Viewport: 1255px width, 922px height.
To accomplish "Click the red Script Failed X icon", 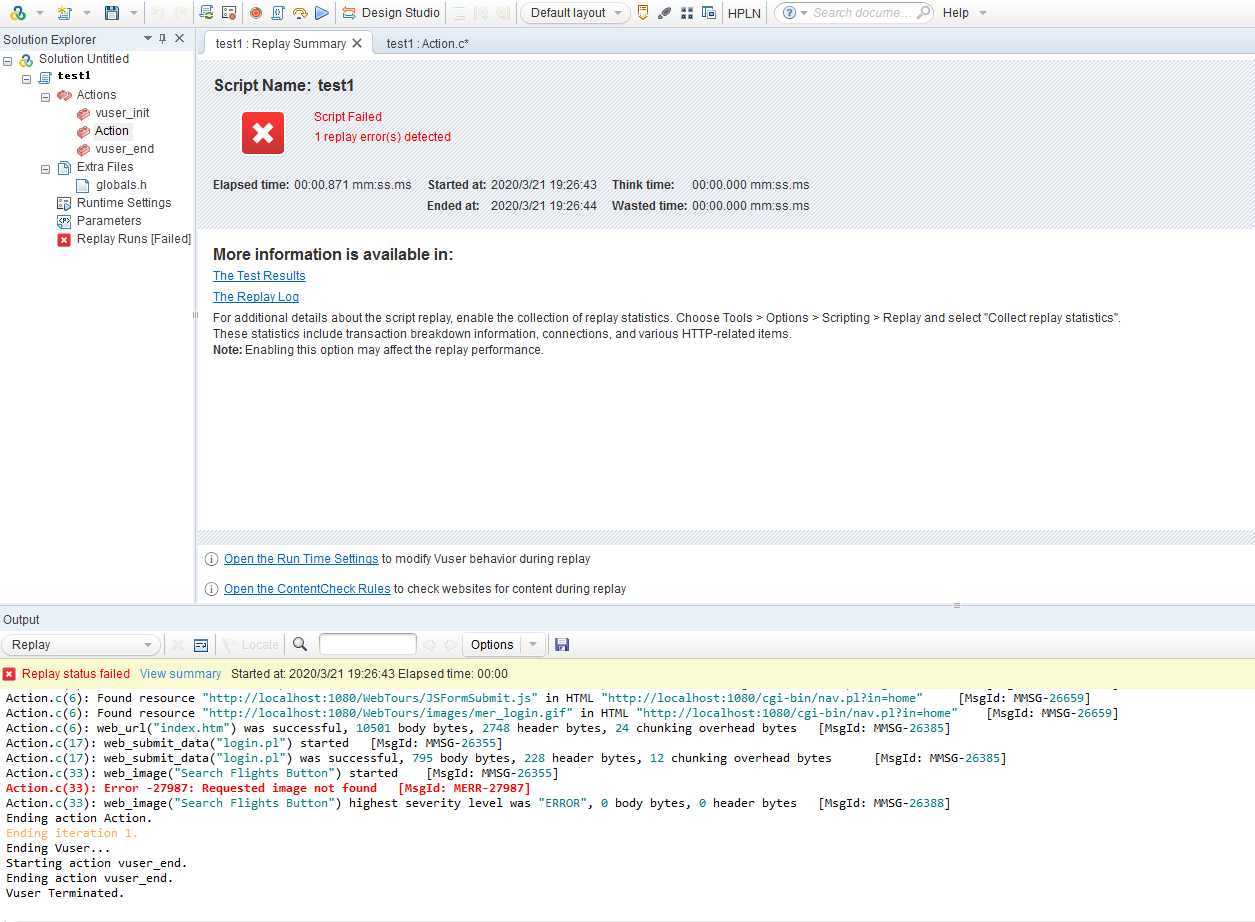I will [263, 132].
